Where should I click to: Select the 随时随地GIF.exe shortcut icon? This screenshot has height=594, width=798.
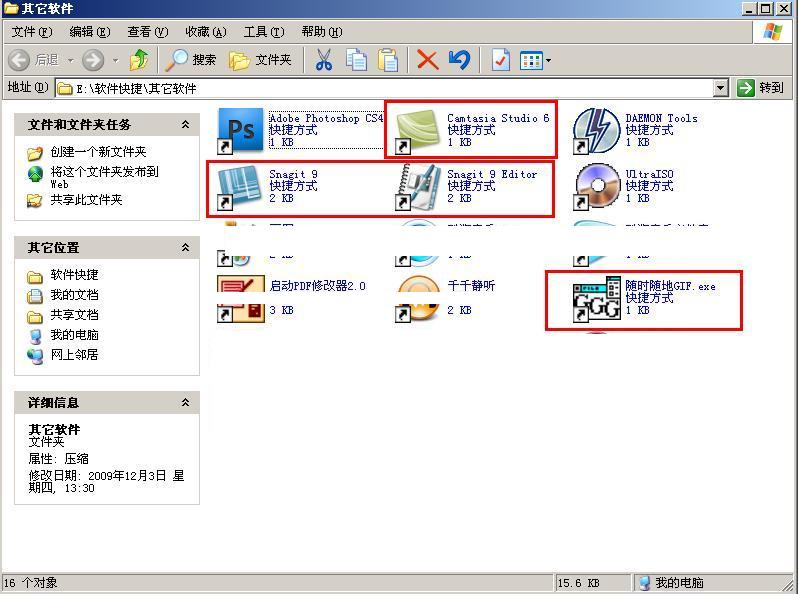click(596, 299)
